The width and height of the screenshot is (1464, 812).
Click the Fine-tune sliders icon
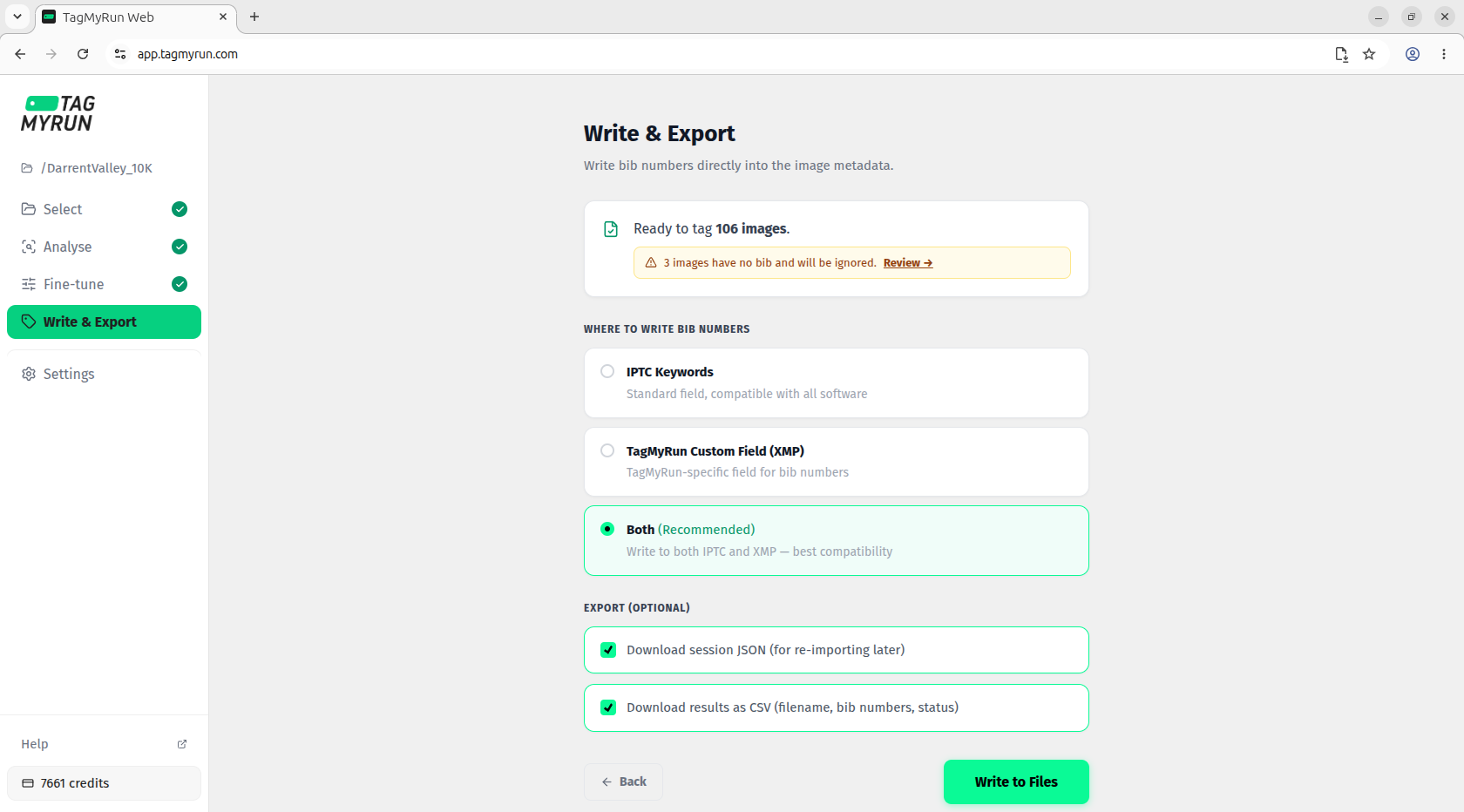[x=29, y=284]
